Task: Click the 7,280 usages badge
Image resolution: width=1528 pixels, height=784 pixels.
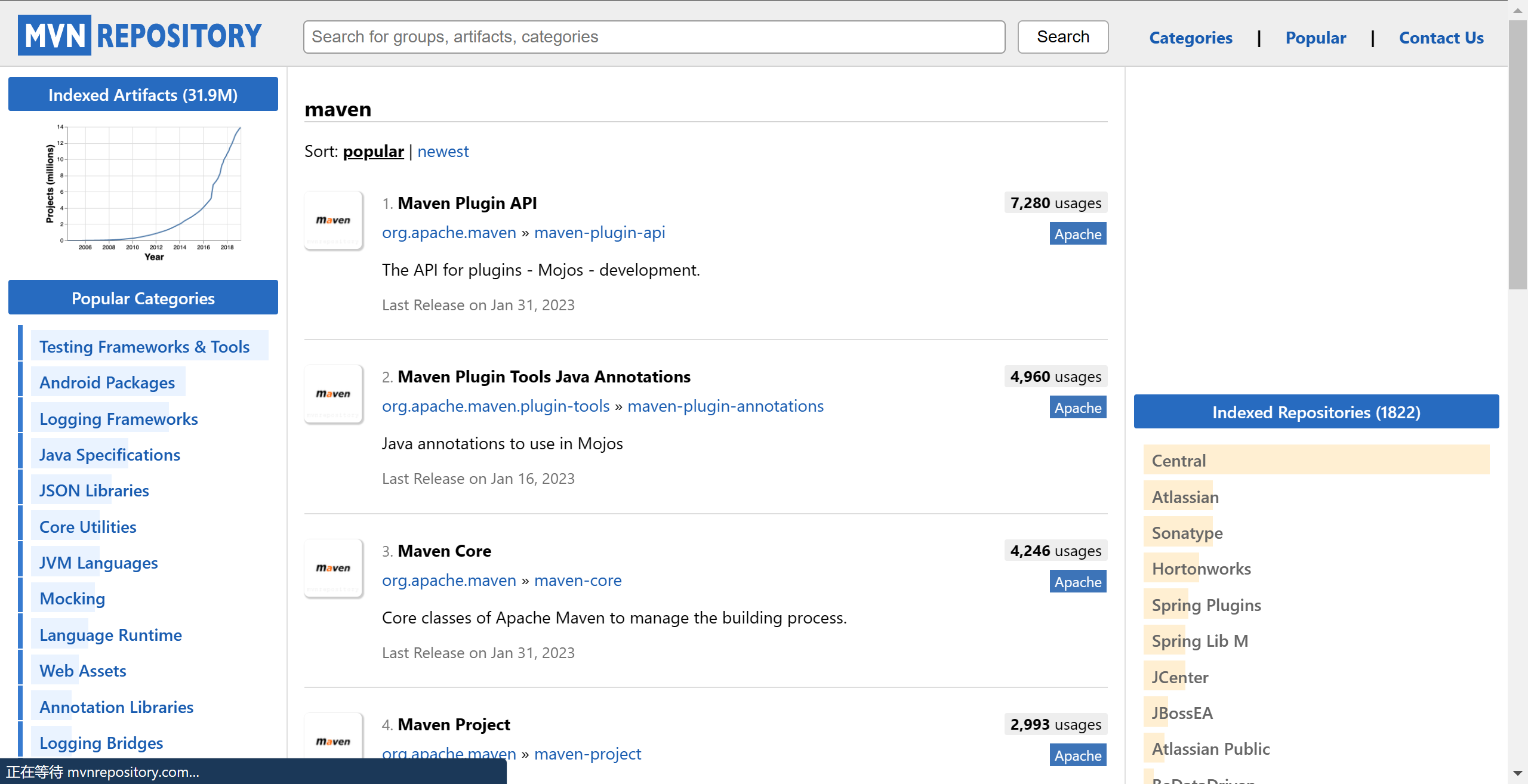Action: pos(1056,203)
